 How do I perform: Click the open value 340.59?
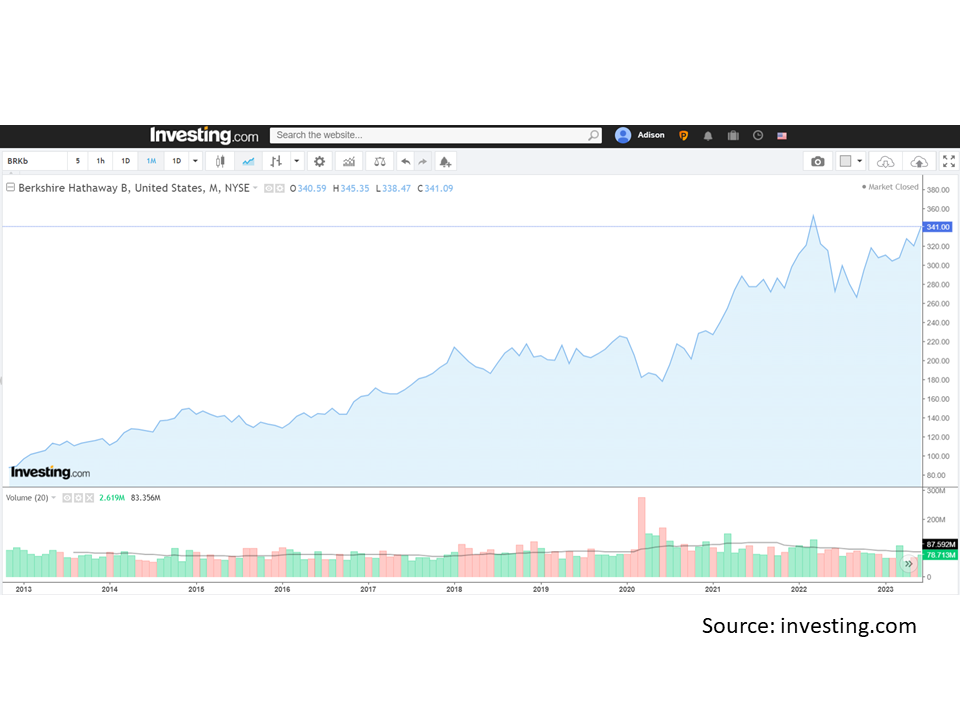coord(312,189)
